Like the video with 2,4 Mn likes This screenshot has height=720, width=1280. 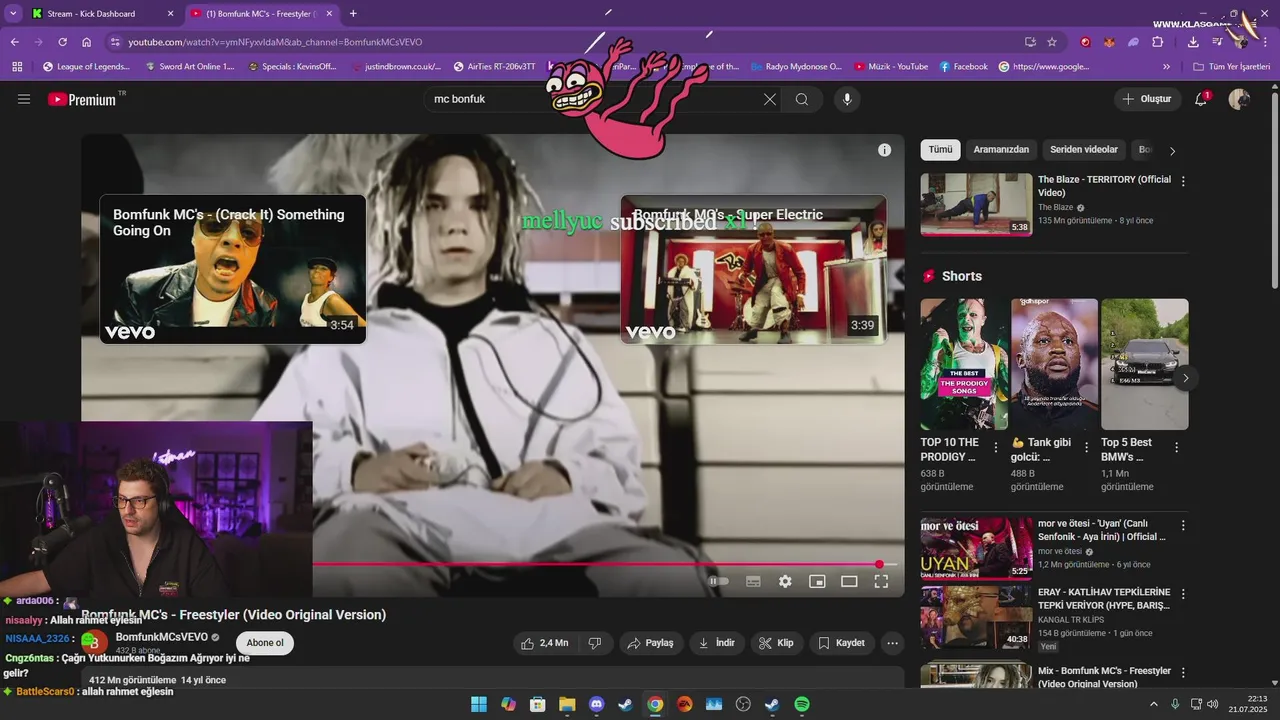545,643
